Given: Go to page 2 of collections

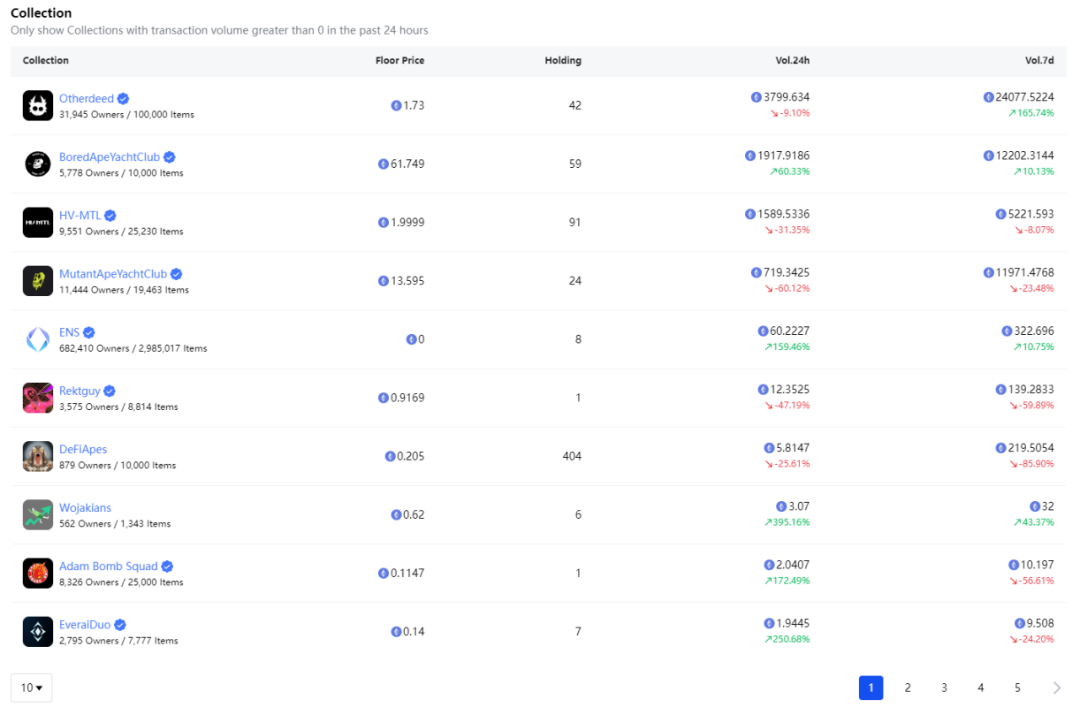Looking at the screenshot, I should 907,688.
